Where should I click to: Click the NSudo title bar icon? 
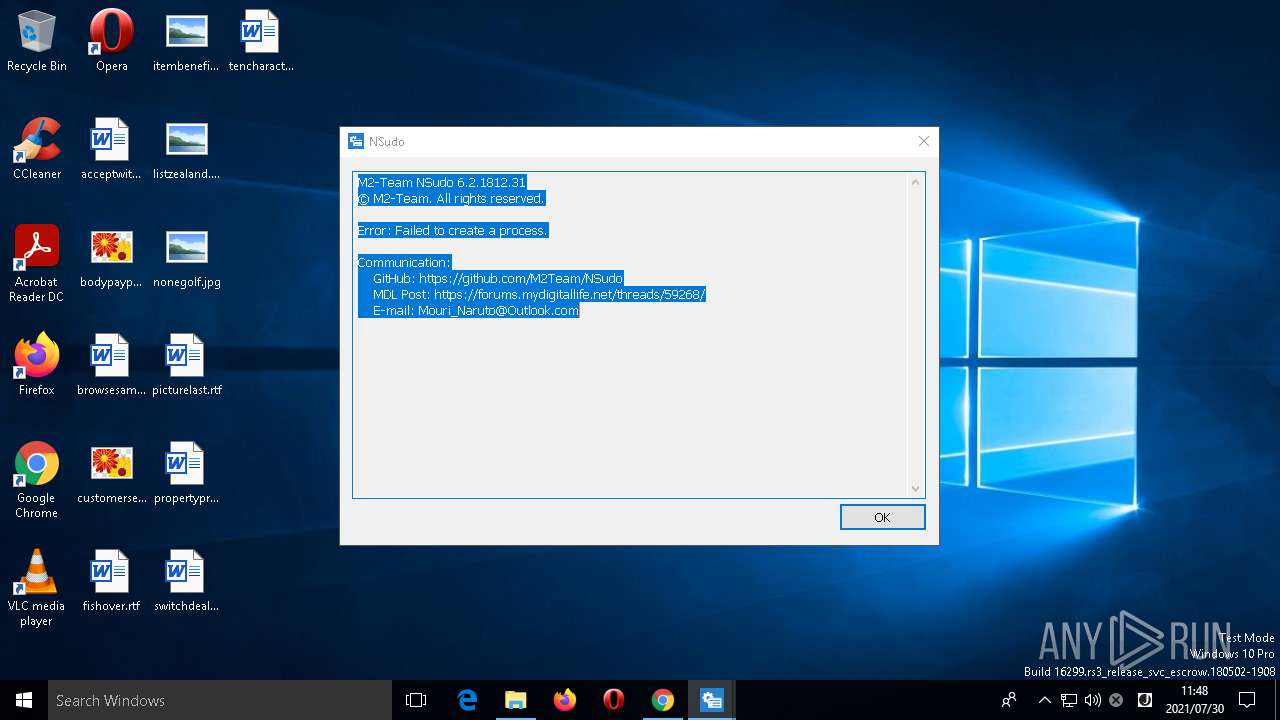click(x=355, y=141)
